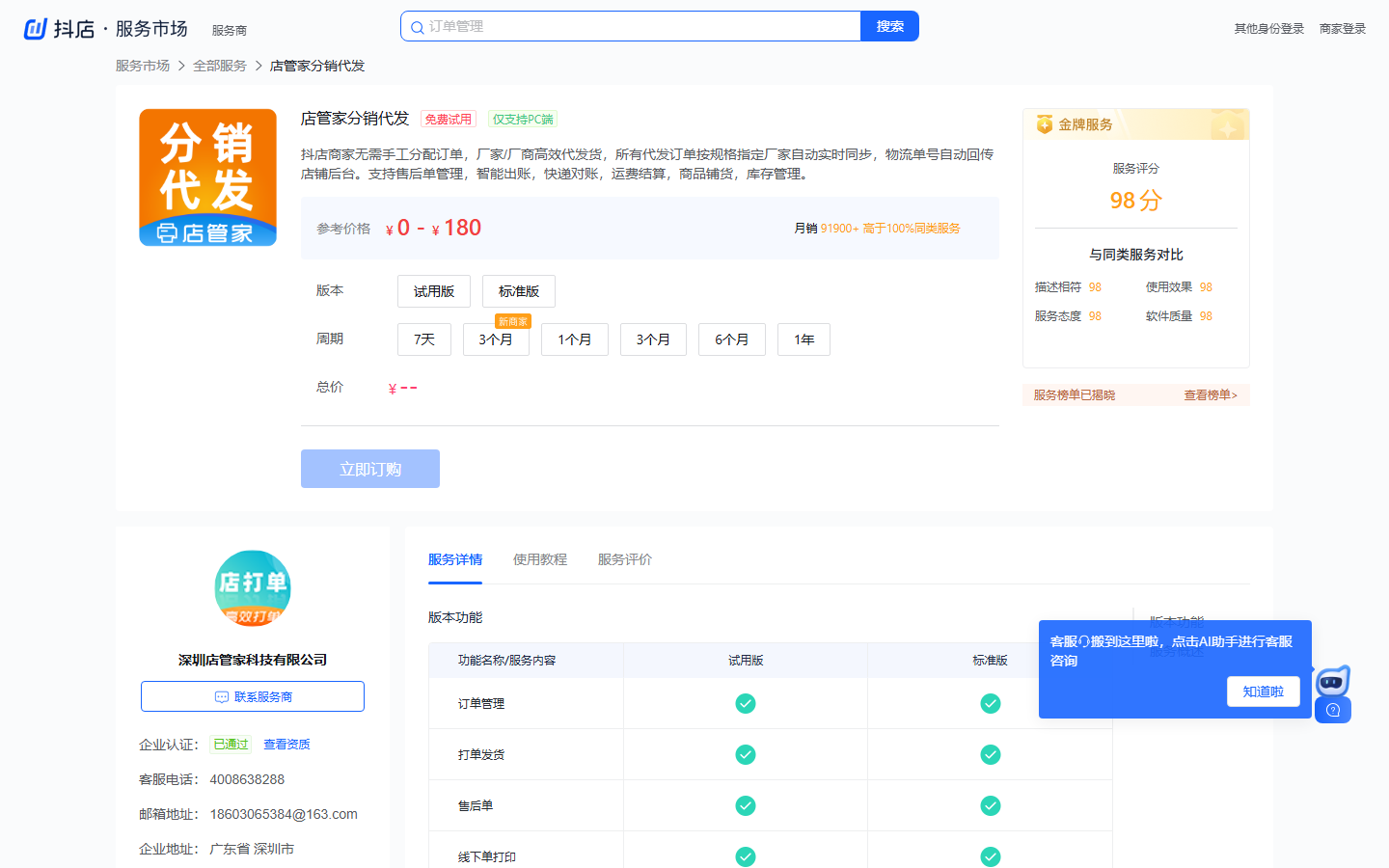
Task: Click the 订单管理 试用版 checkmark icon
Action: (x=746, y=703)
